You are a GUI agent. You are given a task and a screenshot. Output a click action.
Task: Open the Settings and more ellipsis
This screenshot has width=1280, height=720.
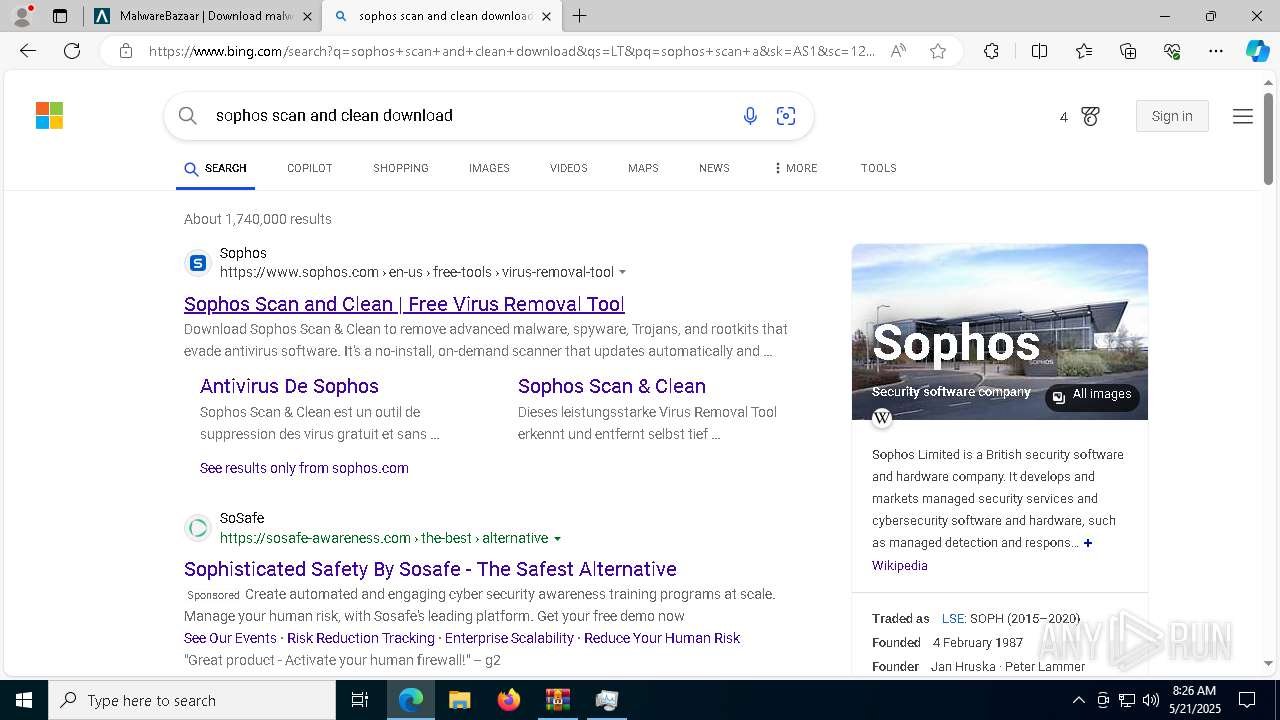(x=1216, y=51)
